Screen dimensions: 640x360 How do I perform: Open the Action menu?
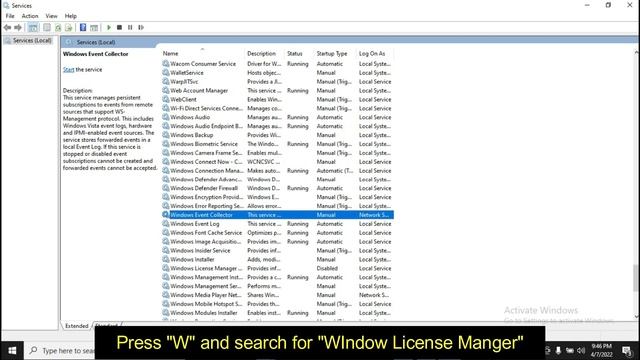click(x=30, y=16)
